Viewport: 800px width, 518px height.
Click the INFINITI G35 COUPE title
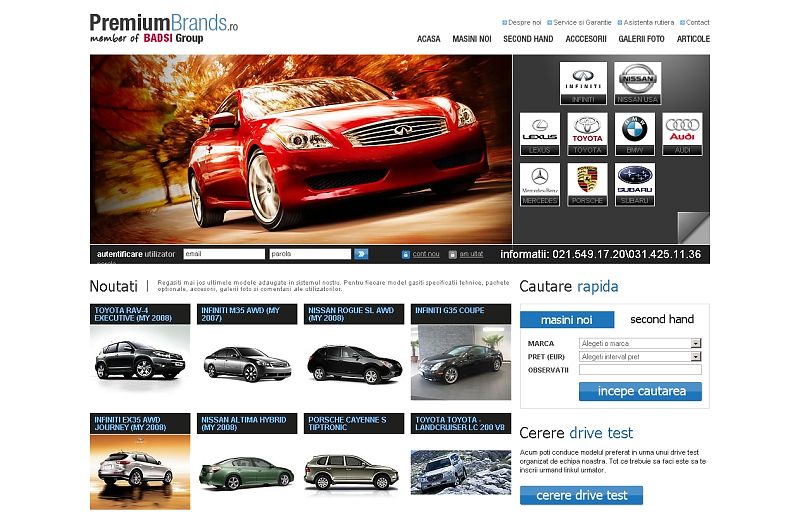coord(461,314)
